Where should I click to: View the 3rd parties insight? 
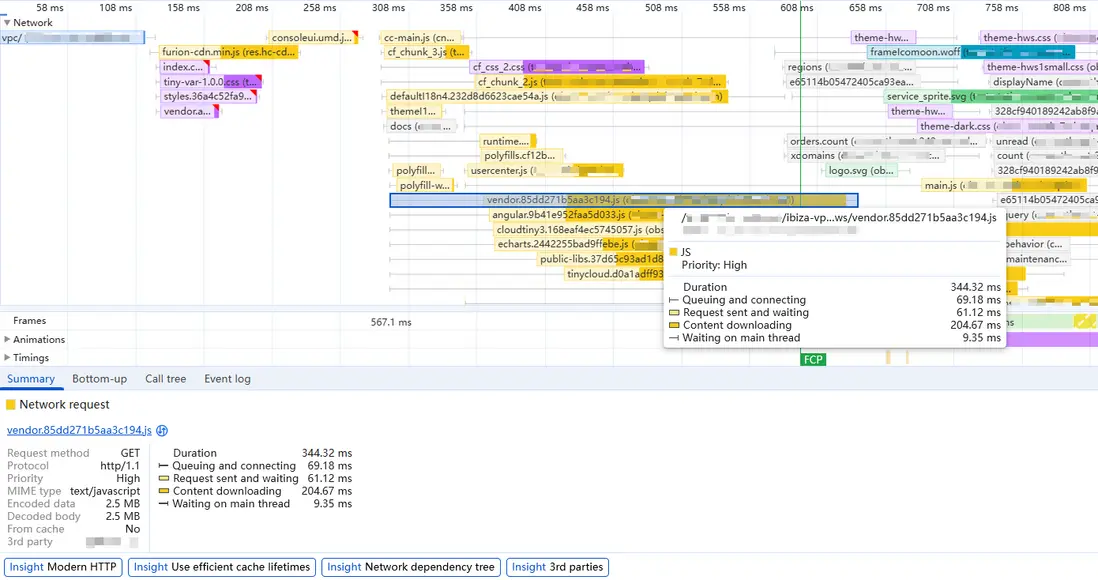pos(558,567)
